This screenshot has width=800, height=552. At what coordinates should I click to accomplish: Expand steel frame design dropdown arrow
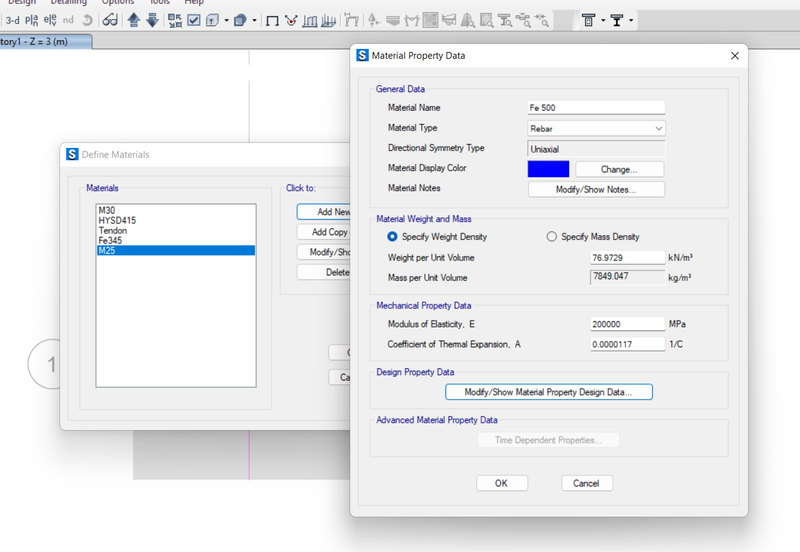(631, 20)
